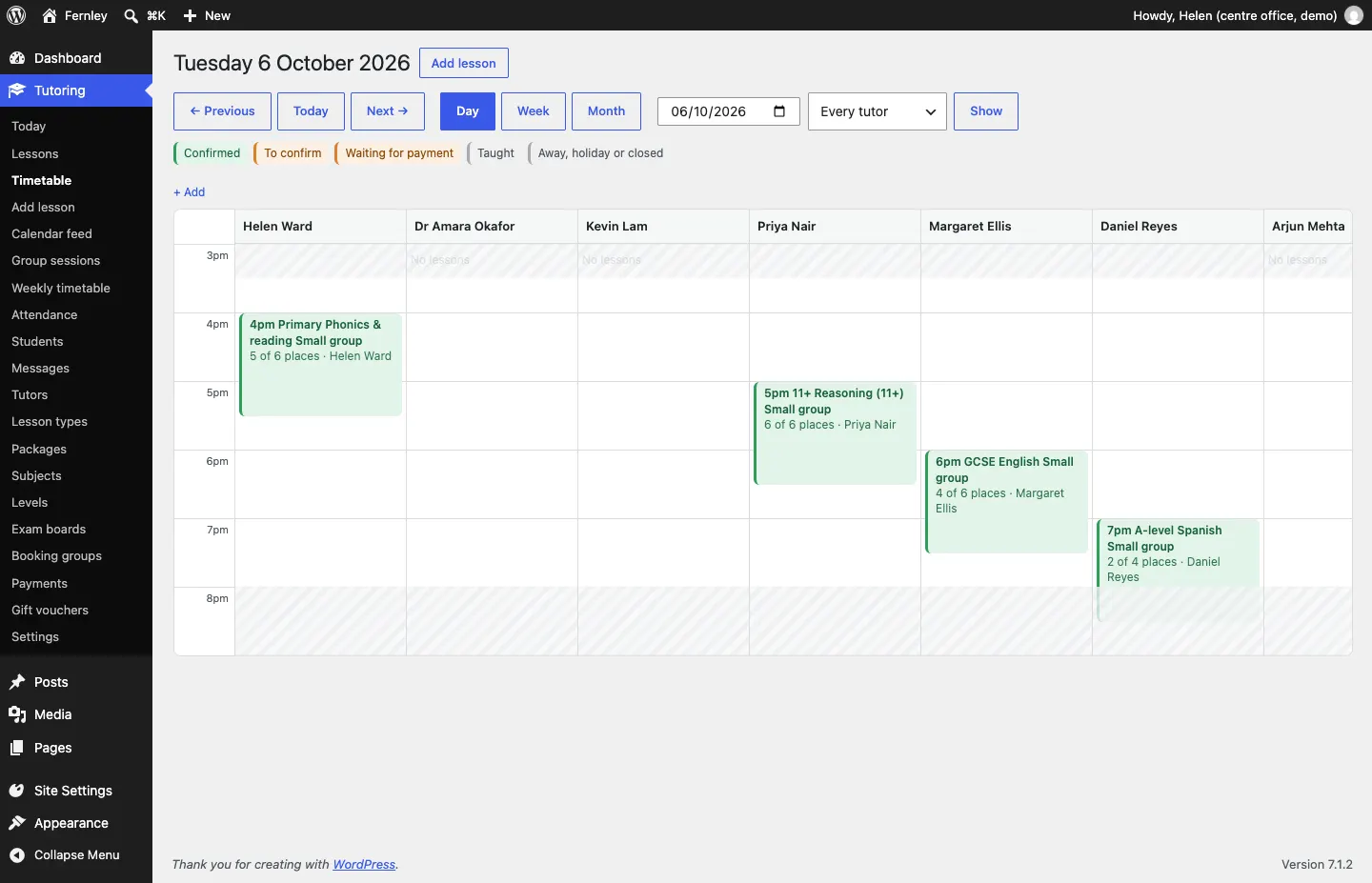The height and width of the screenshot is (883, 1372).
Task: Click the Add lesson button beside the date
Action: coord(464,63)
